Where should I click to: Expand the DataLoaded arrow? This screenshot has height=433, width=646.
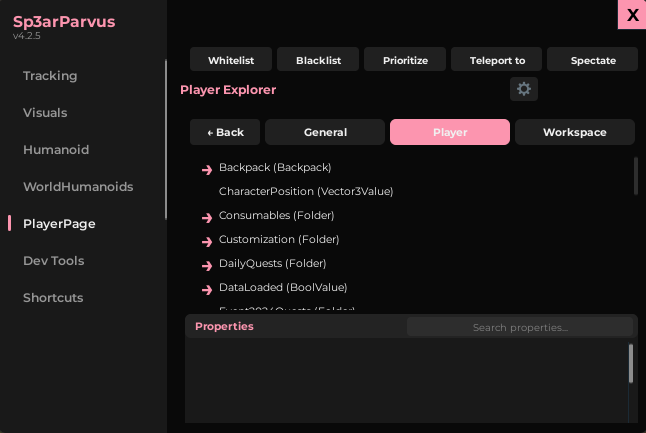tap(207, 290)
